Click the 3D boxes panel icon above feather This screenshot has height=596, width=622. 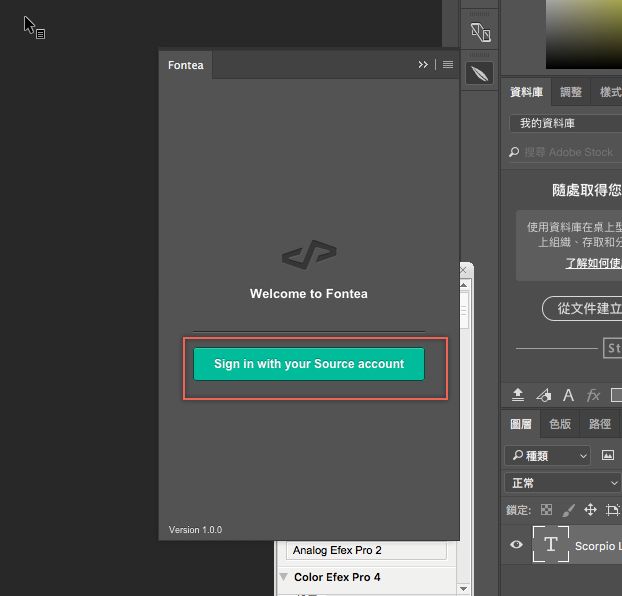[x=480, y=32]
